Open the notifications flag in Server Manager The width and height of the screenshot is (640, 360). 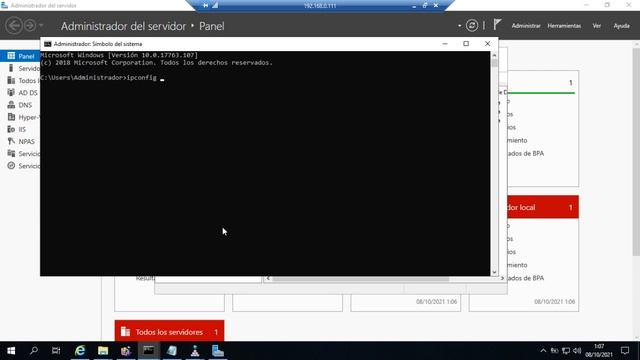(x=497, y=25)
